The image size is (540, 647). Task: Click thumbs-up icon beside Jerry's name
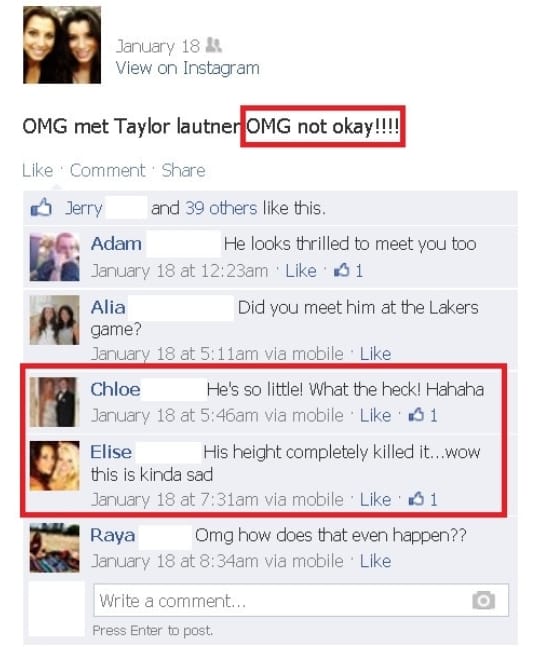pos(41,208)
